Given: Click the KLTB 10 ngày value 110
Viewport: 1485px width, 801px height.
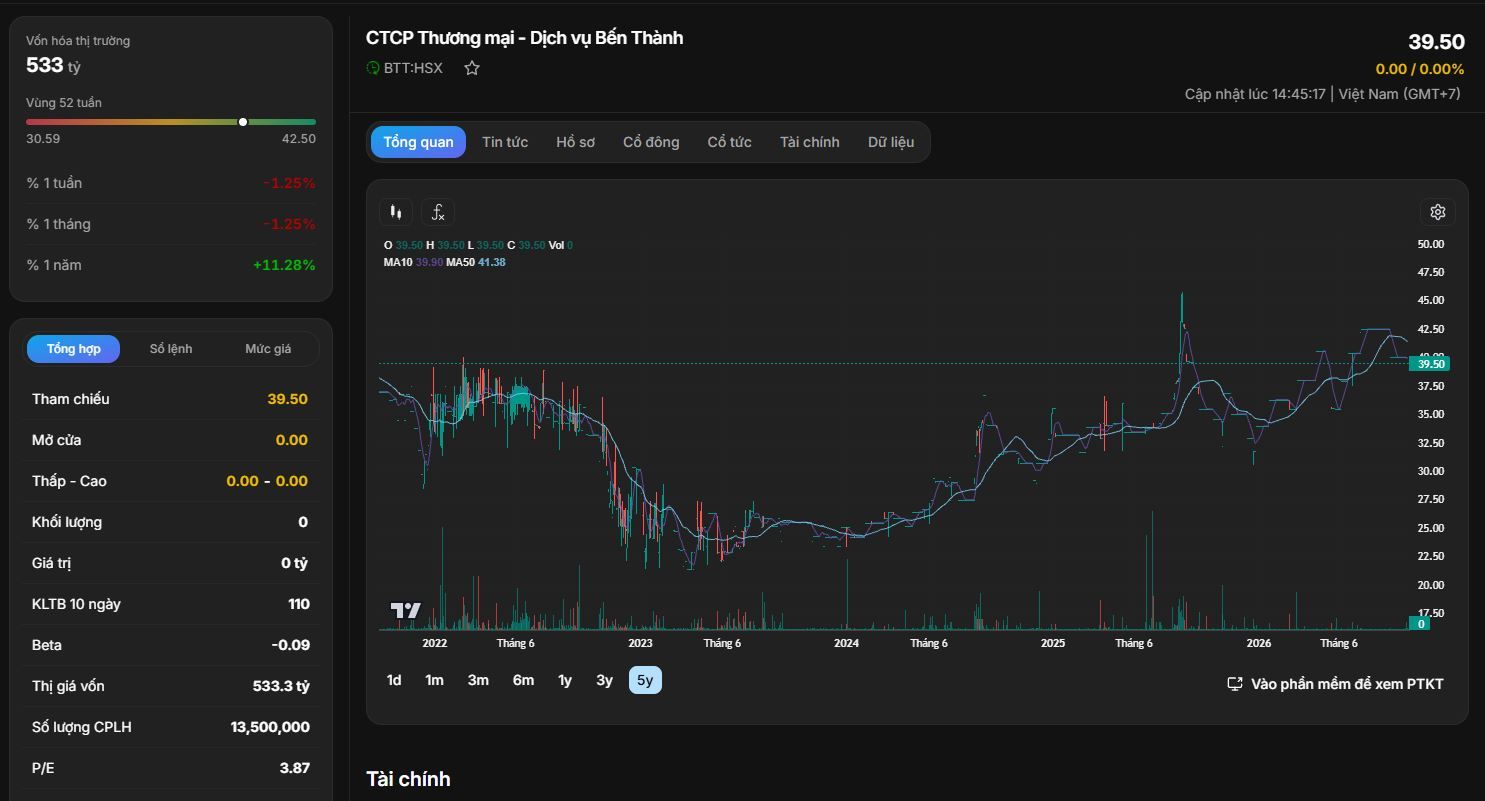Looking at the screenshot, I should point(298,604).
